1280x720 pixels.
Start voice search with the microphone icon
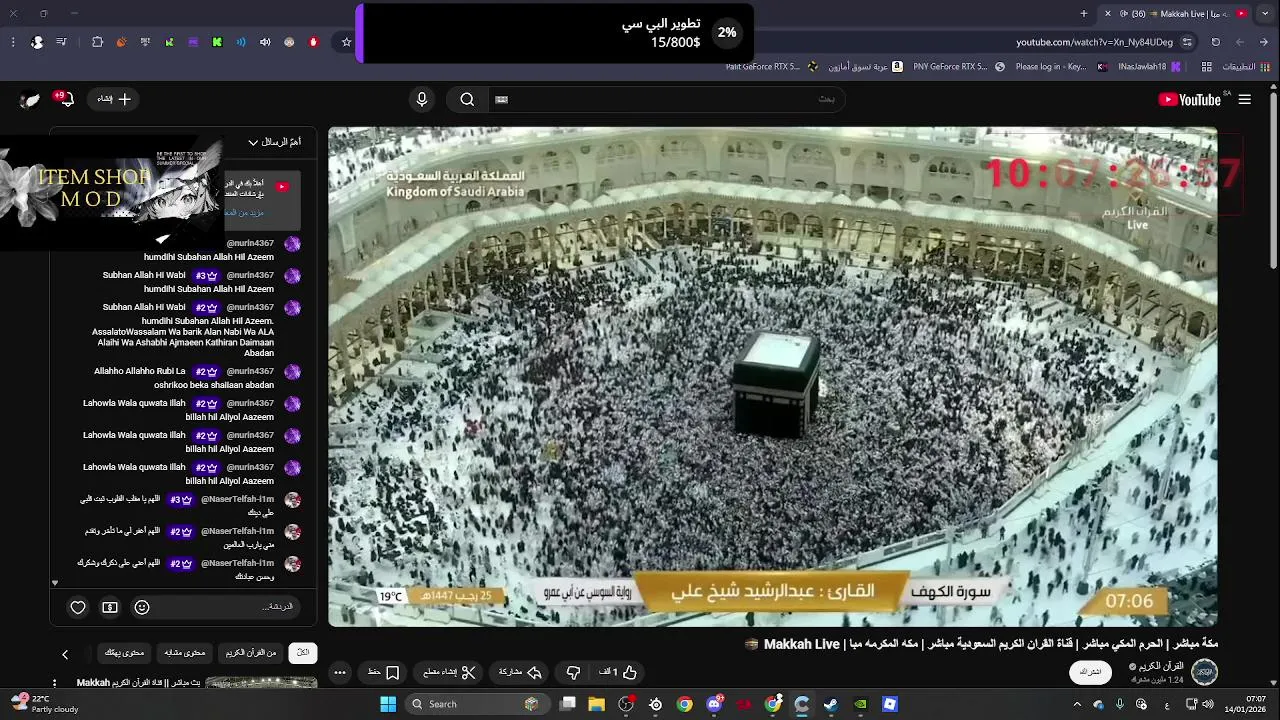(421, 99)
